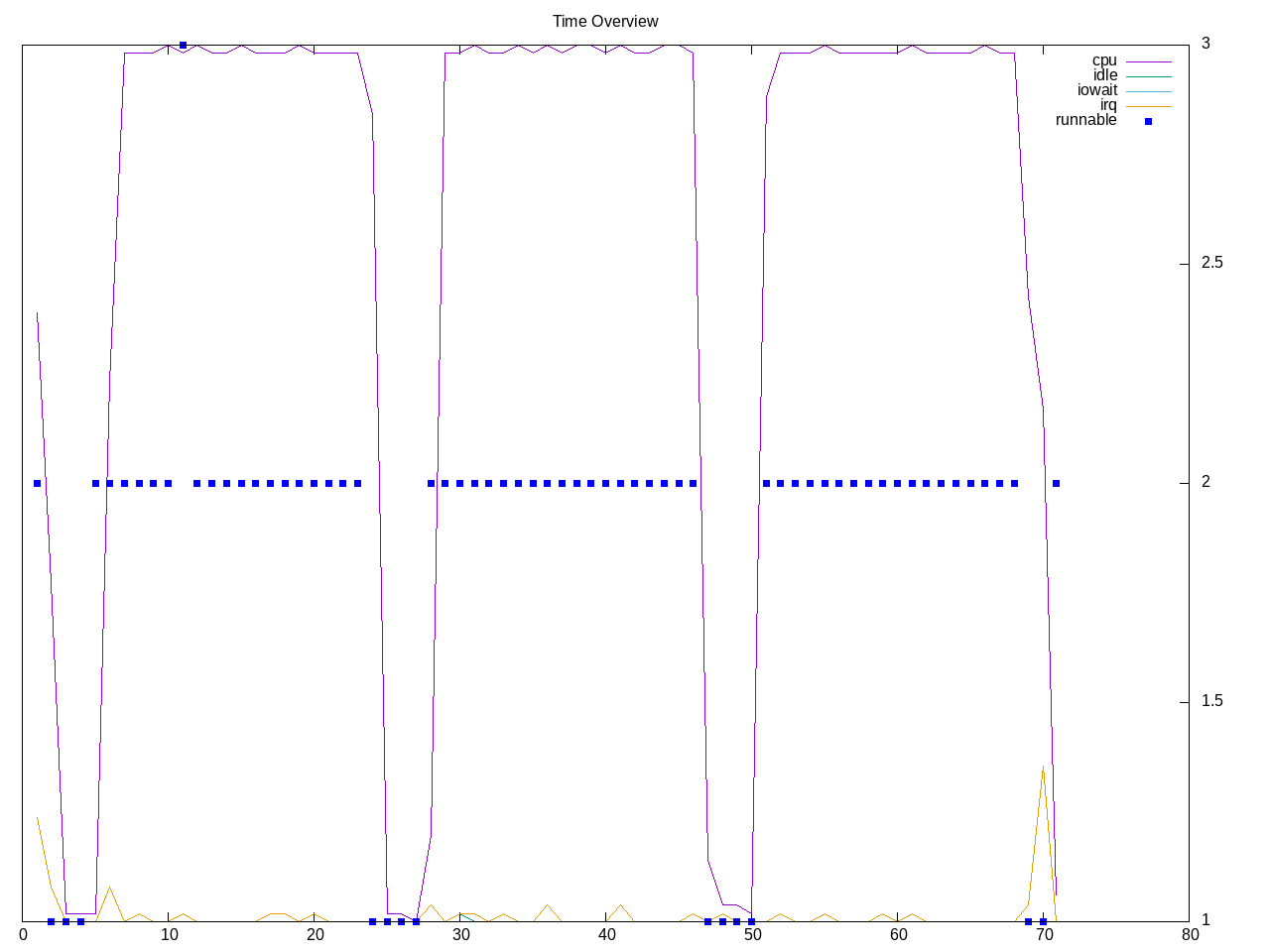Click the x-axis tick label 80
This screenshot has height=952, width=1270.
(x=1190, y=934)
